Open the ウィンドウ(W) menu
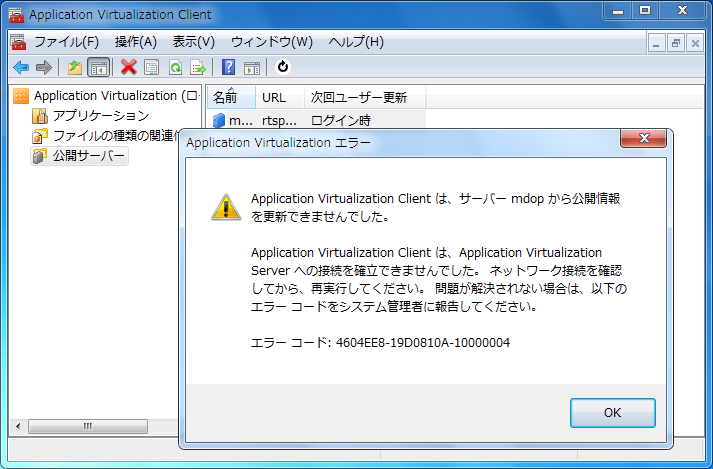This screenshot has width=713, height=469. pos(272,42)
